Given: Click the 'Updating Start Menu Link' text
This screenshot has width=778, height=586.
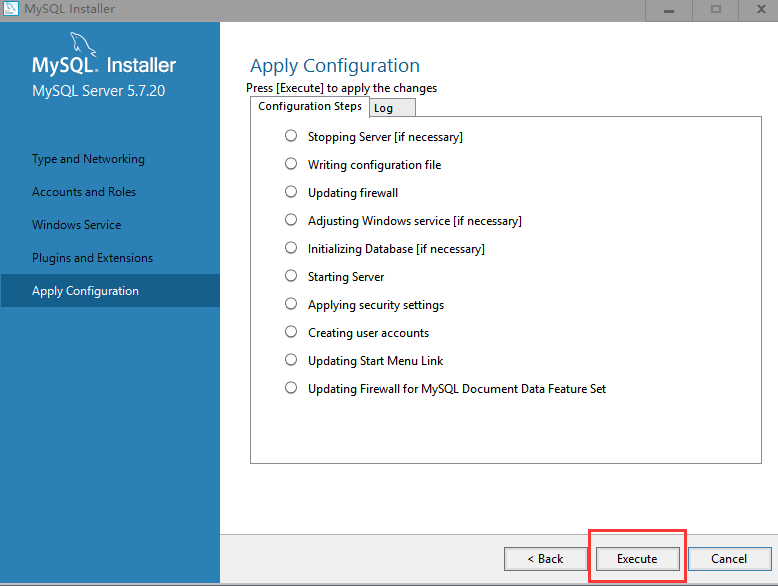Looking at the screenshot, I should tap(375, 361).
